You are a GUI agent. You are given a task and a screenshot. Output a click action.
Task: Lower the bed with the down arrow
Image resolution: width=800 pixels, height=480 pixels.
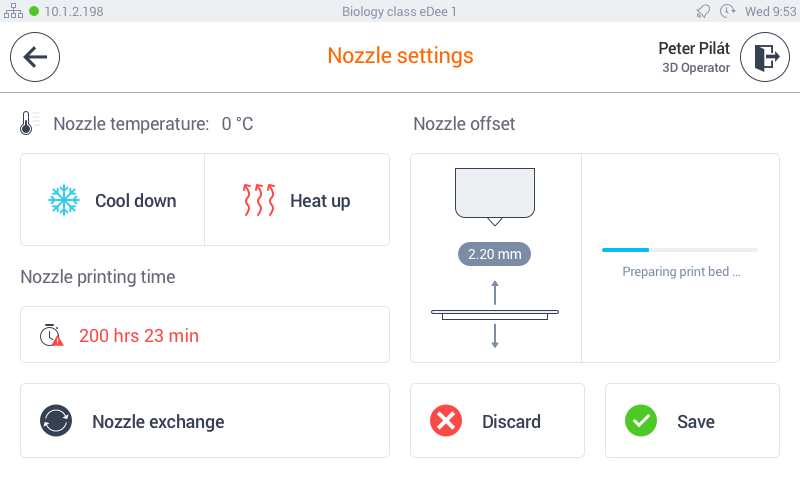tap(495, 336)
